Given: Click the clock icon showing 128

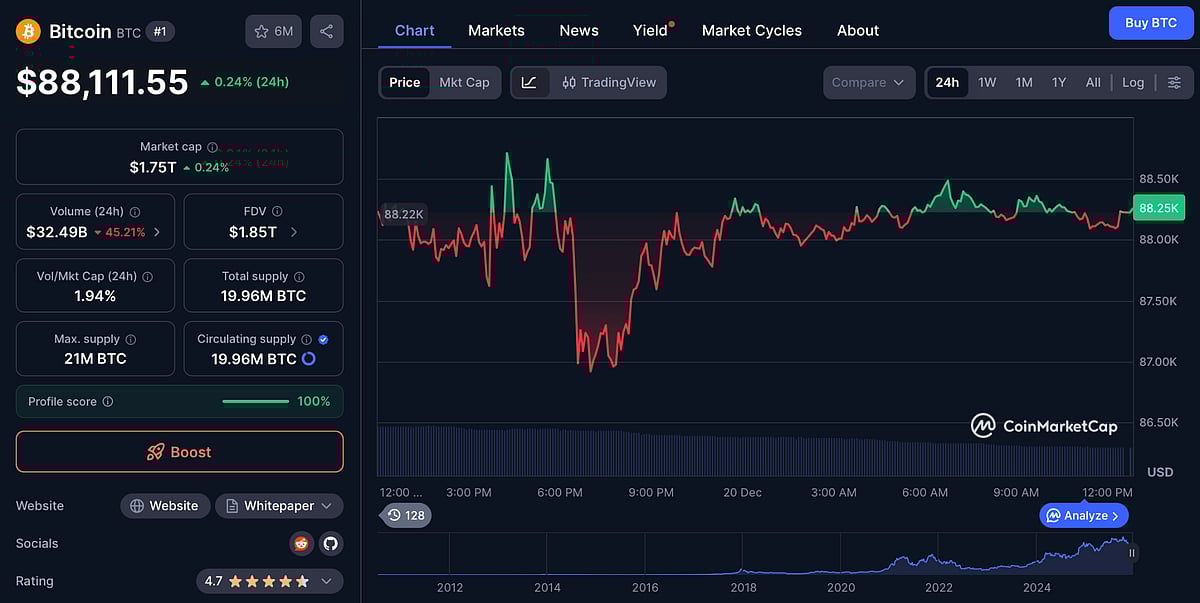Looking at the screenshot, I should 405,515.
